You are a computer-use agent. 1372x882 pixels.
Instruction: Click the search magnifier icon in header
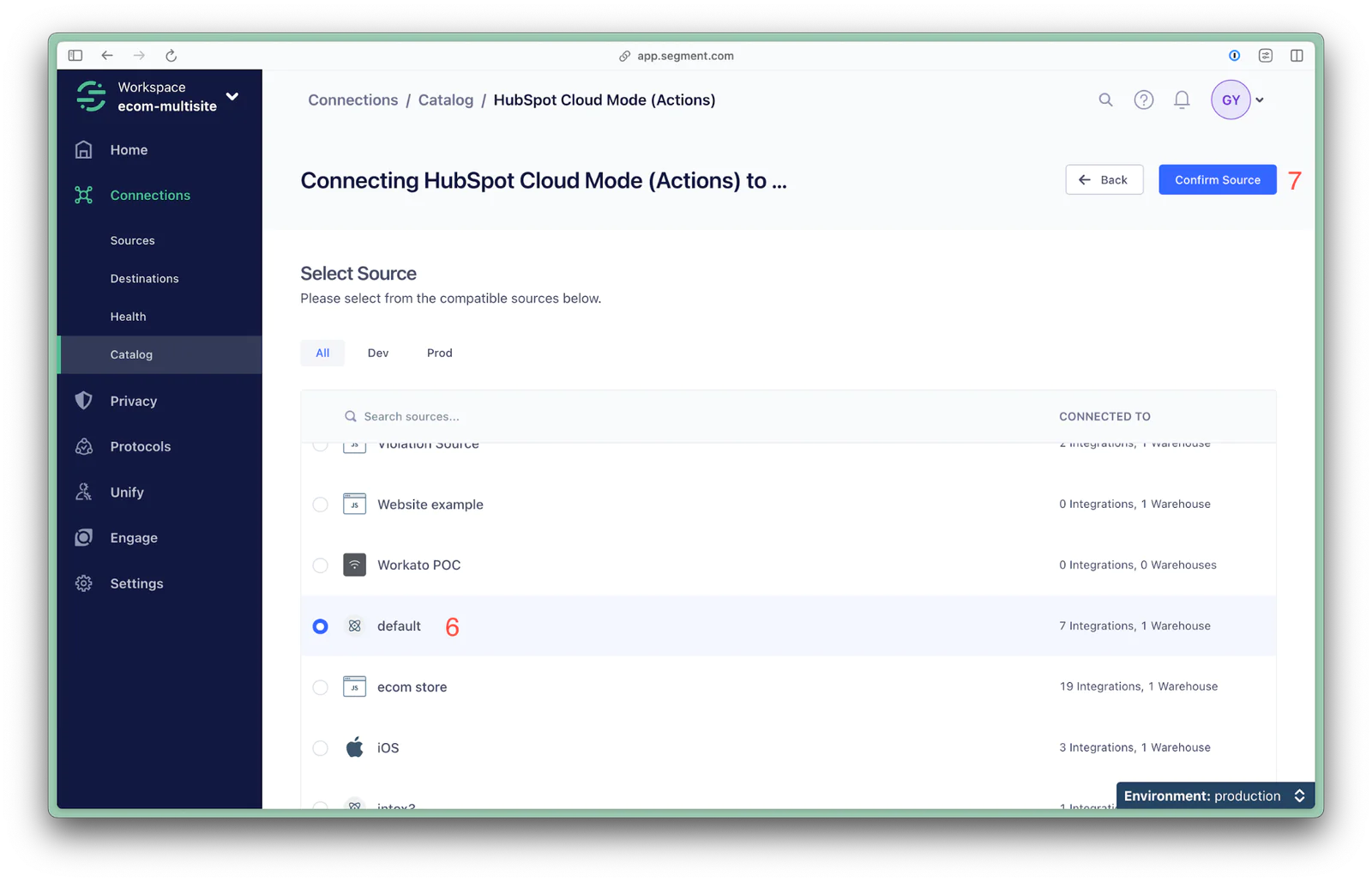point(1105,100)
